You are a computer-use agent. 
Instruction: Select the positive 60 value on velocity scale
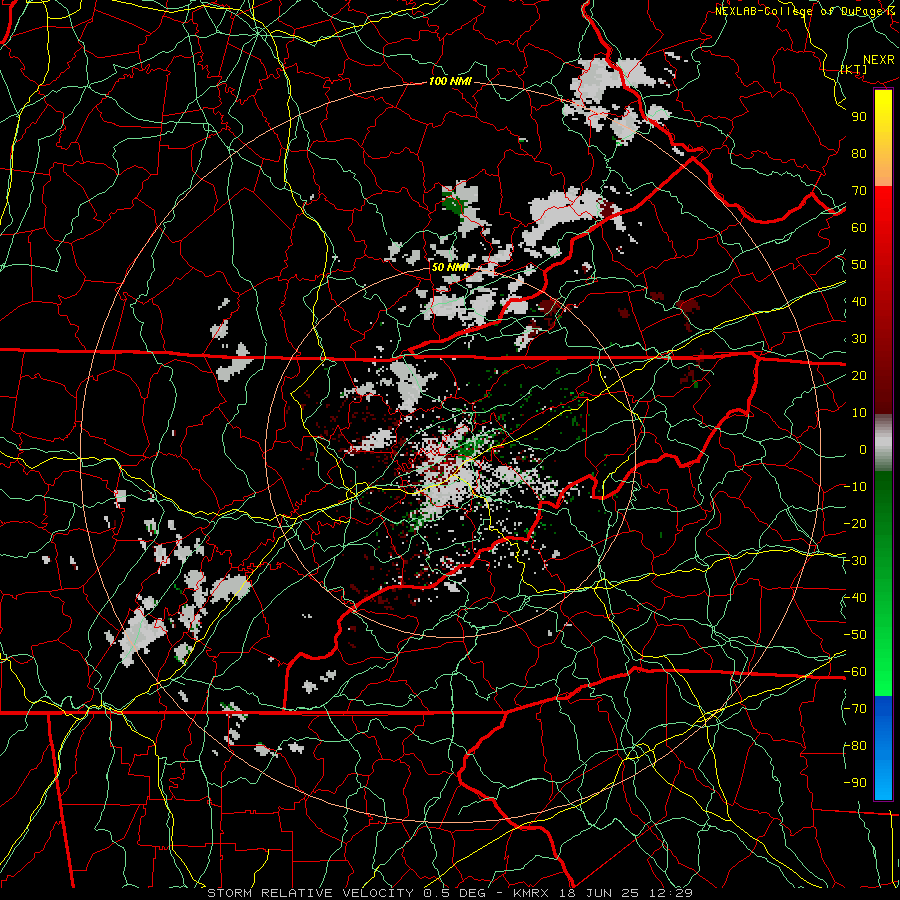(x=859, y=227)
